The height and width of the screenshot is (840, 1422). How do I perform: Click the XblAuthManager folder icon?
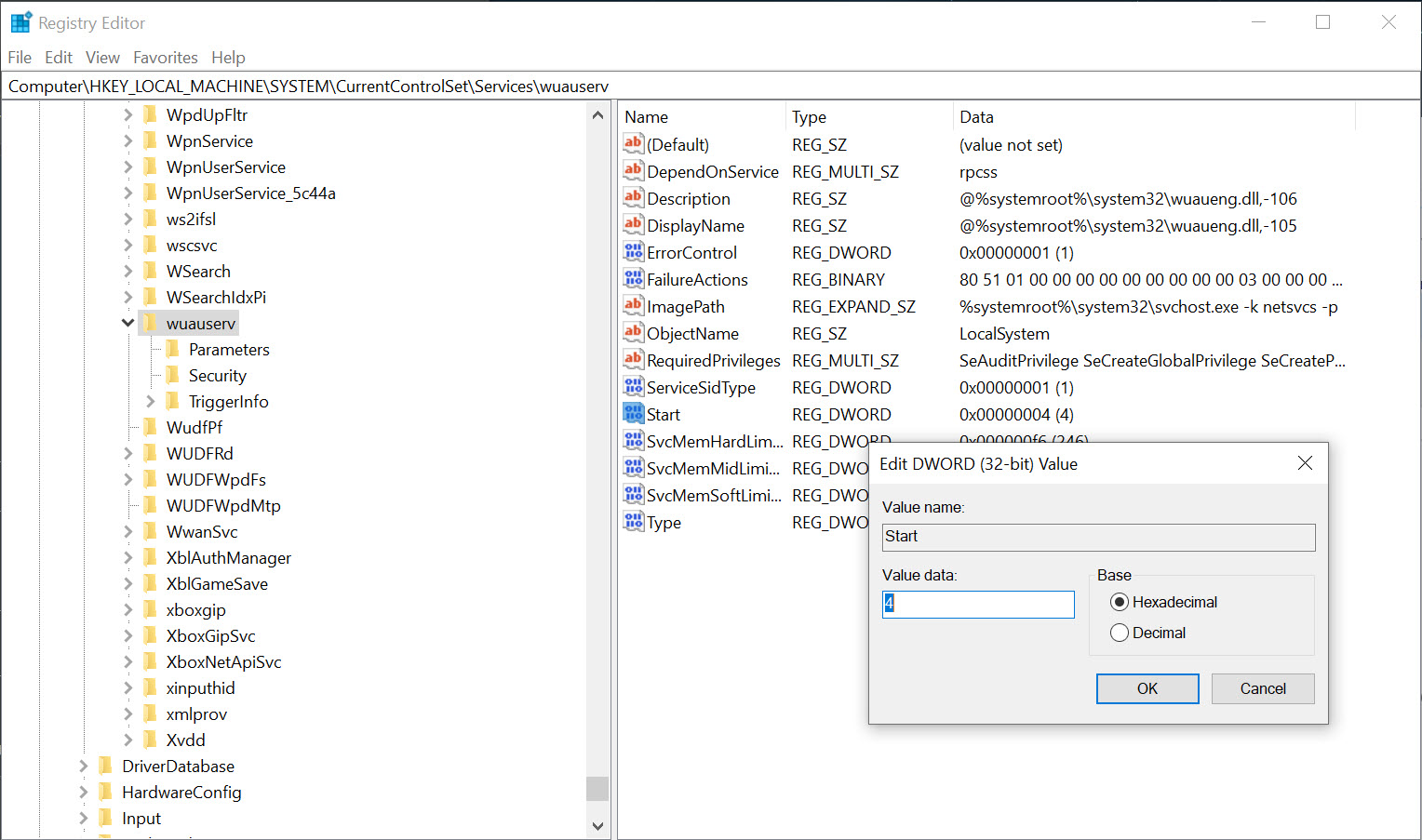tap(150, 557)
